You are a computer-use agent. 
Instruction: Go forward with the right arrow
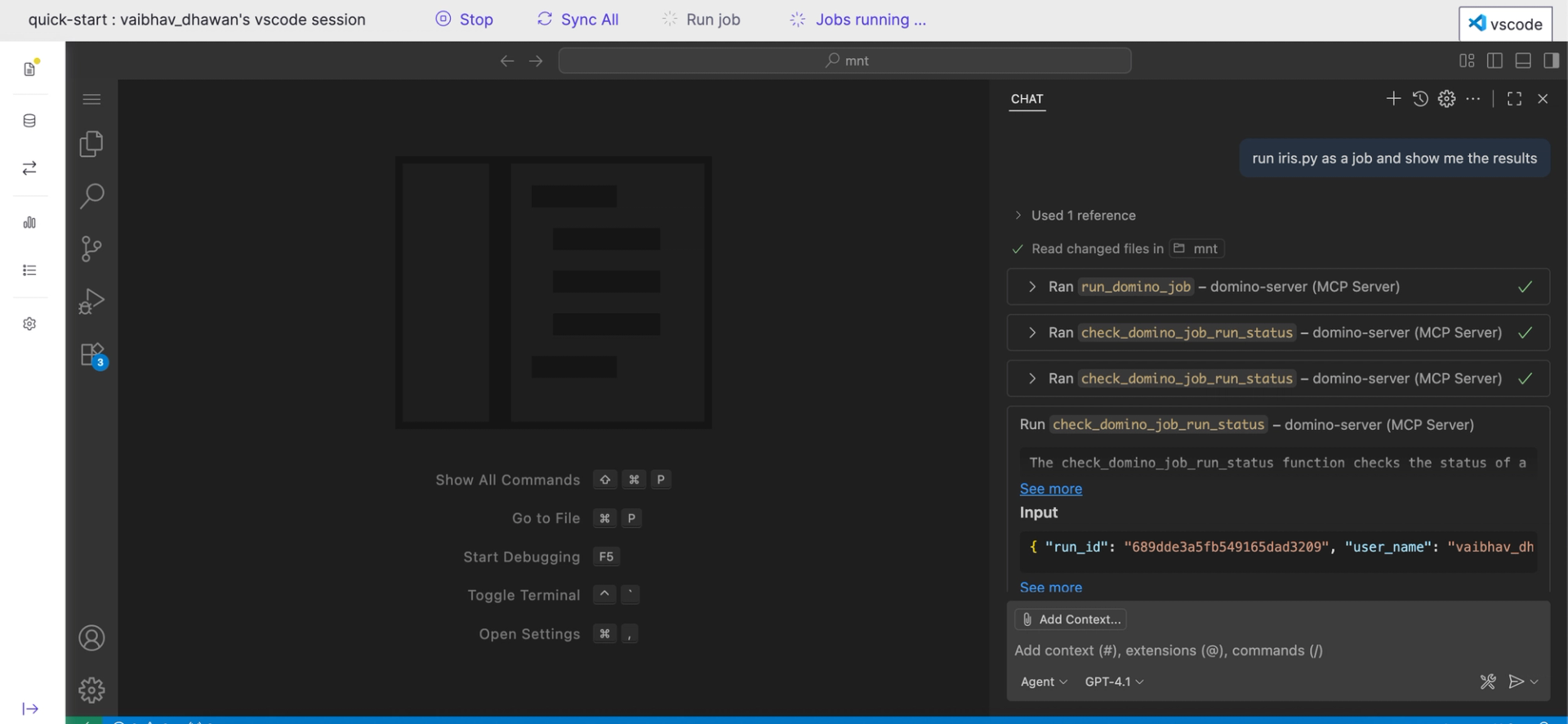pyautogui.click(x=536, y=60)
